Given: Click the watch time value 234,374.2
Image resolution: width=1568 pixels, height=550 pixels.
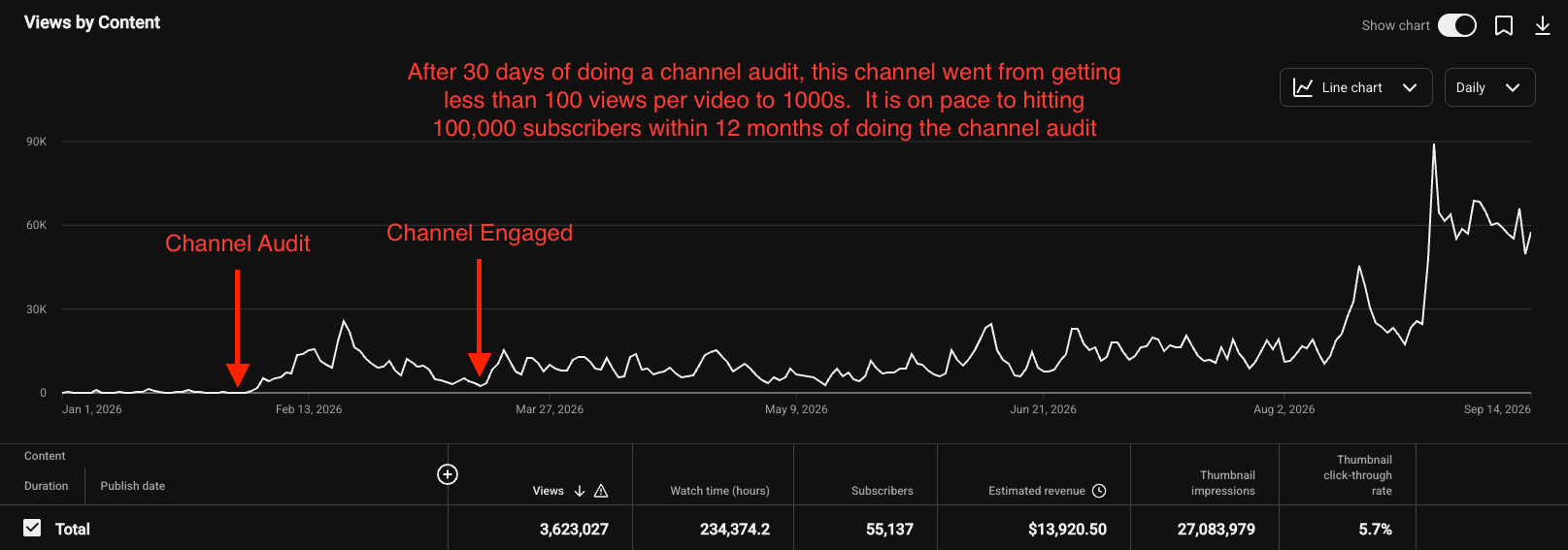Looking at the screenshot, I should pyautogui.click(x=735, y=530).
